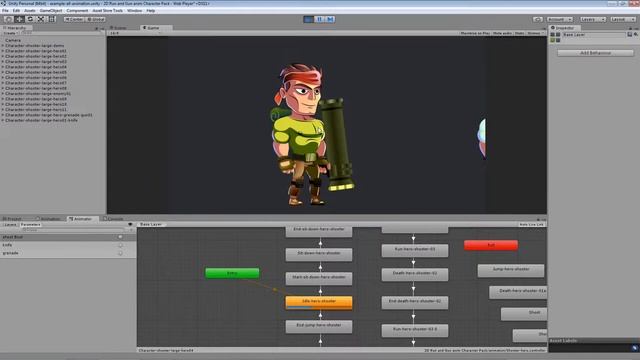Screen dimensions: 640x360
Task: Open the Asset Store Tools menu
Action: 107,11
